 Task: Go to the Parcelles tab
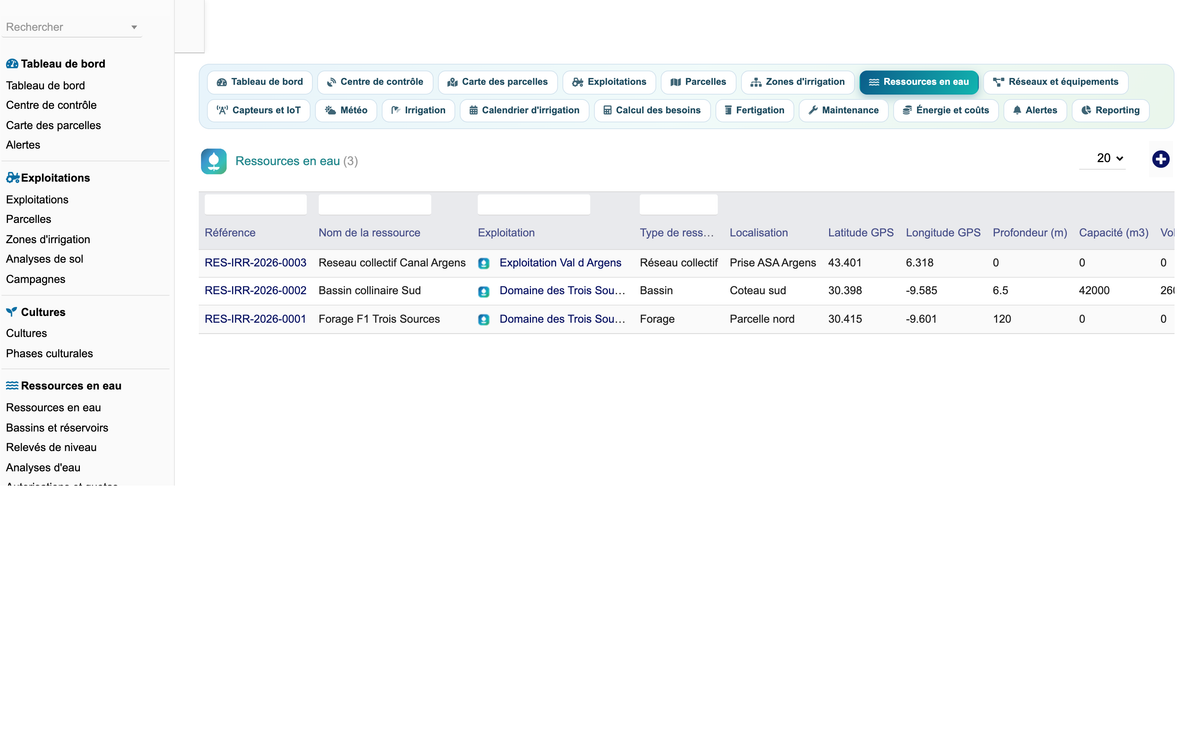click(x=698, y=82)
